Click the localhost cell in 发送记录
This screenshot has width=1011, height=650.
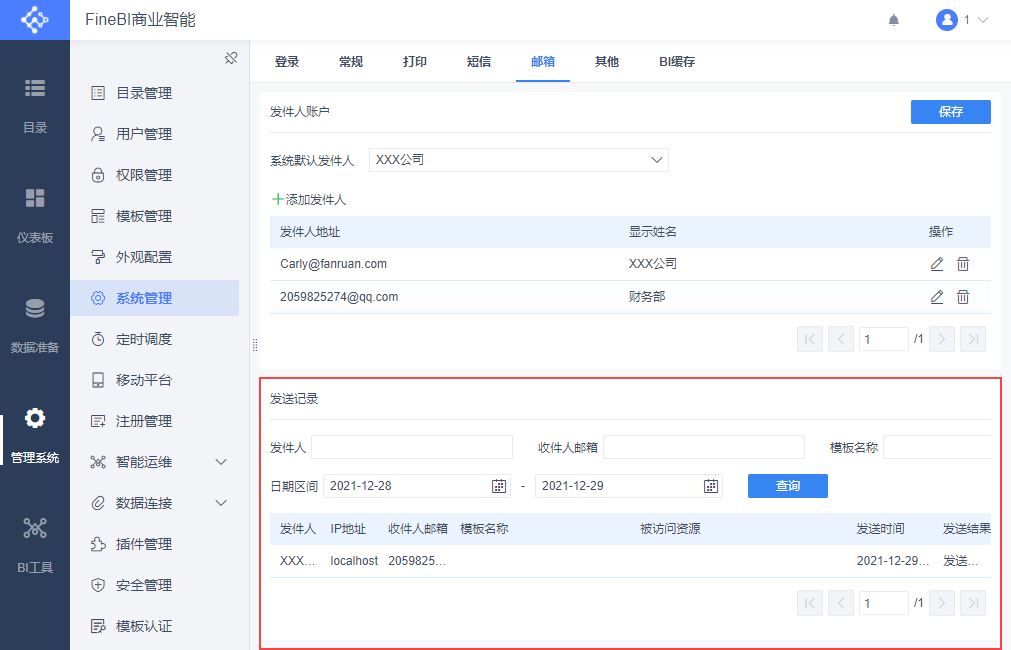(354, 561)
